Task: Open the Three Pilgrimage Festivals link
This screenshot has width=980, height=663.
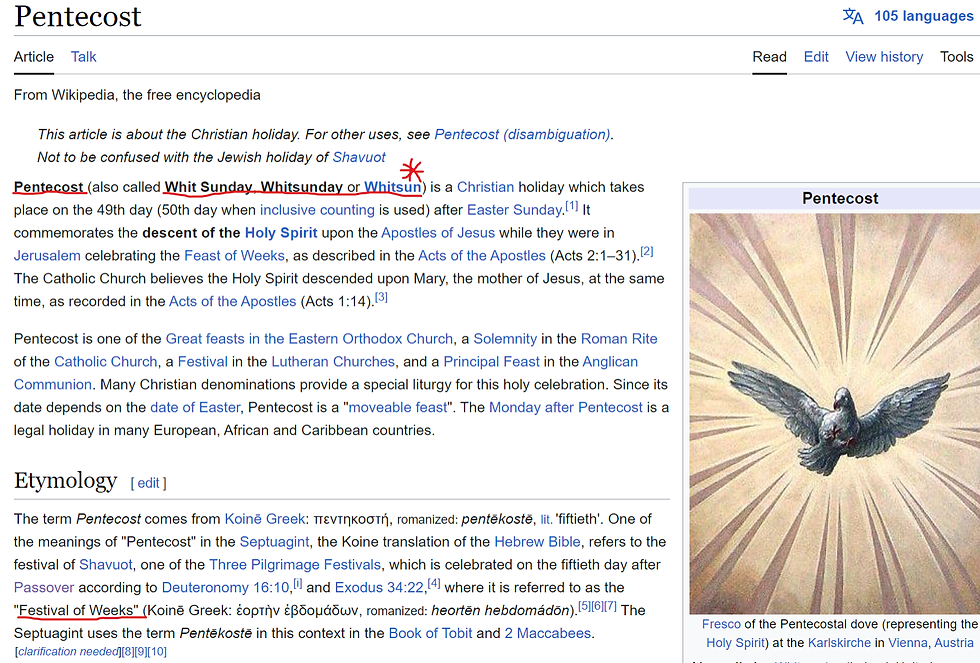Action: 294,565
